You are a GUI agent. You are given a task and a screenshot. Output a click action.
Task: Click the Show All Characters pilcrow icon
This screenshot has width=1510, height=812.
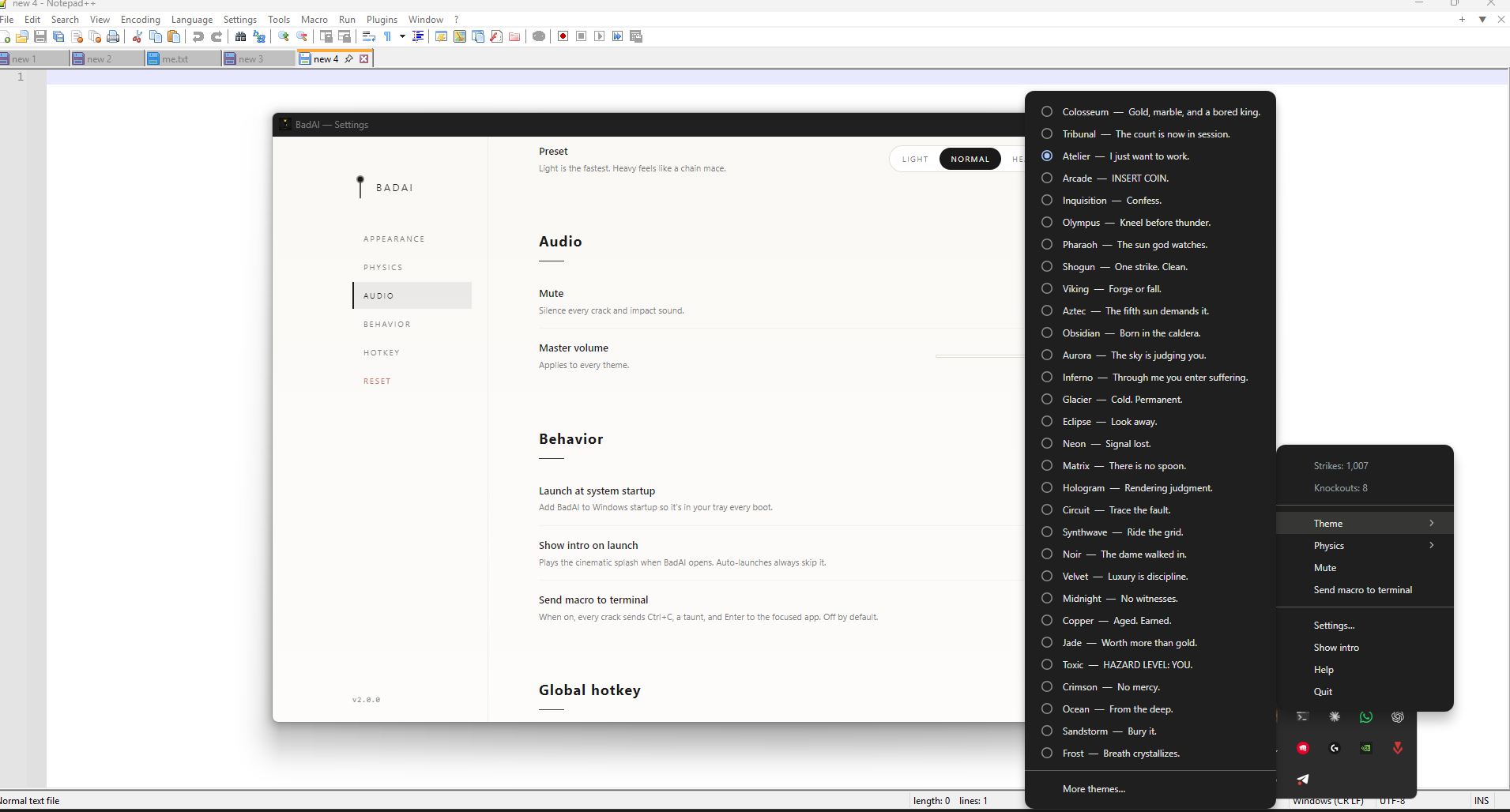coord(388,36)
